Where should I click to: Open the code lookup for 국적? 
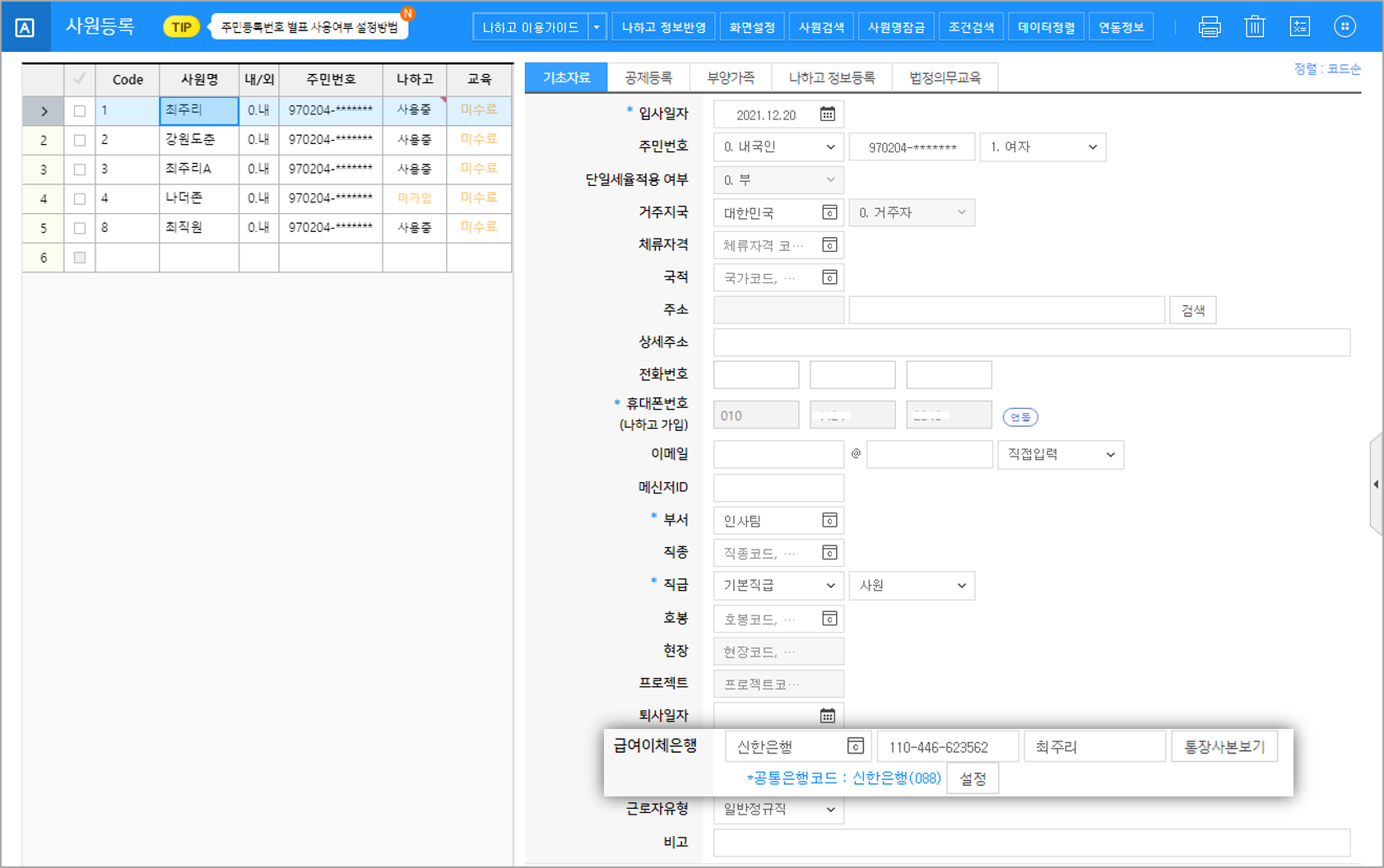[829, 277]
